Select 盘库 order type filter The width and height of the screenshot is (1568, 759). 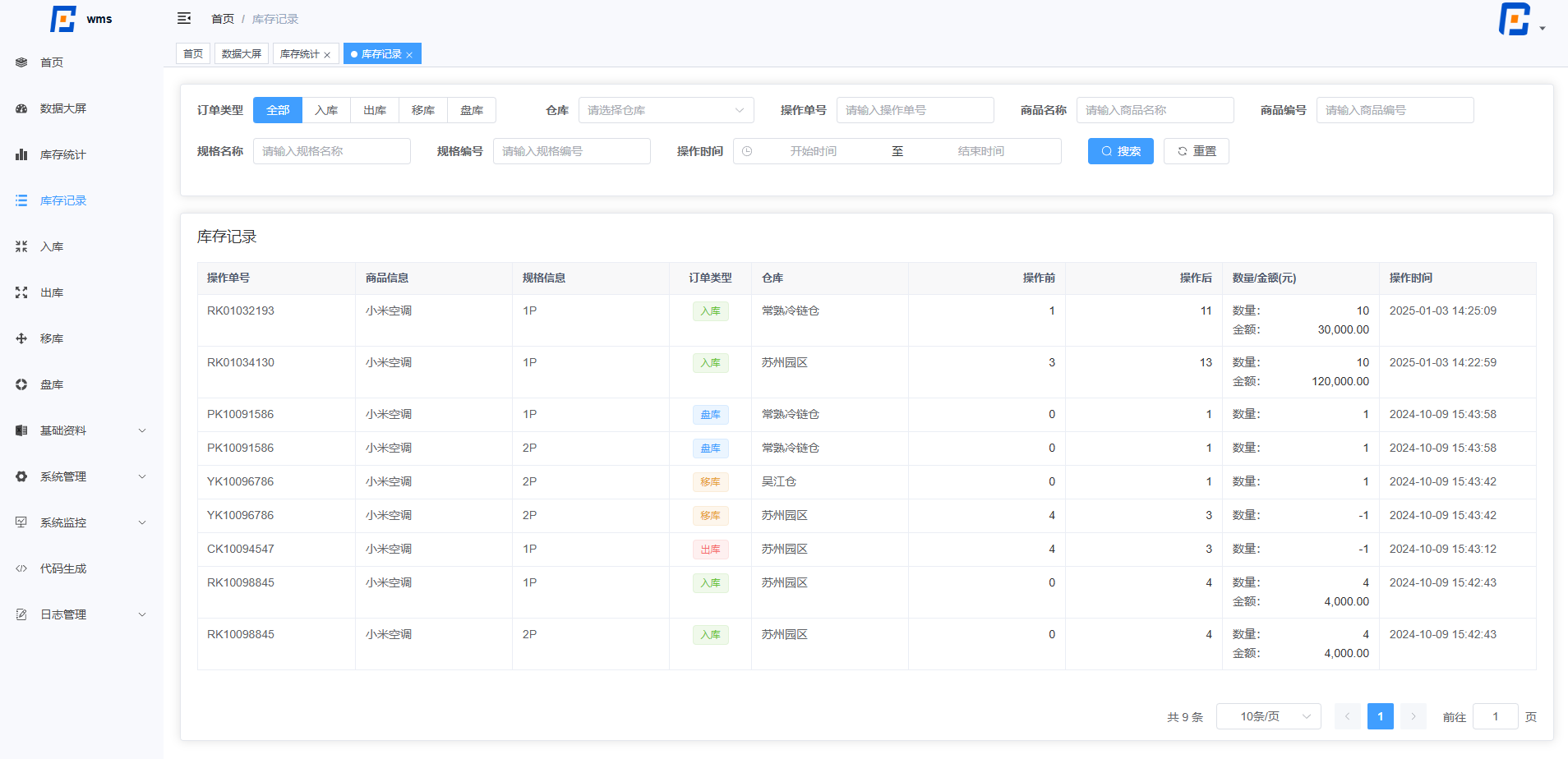(472, 110)
